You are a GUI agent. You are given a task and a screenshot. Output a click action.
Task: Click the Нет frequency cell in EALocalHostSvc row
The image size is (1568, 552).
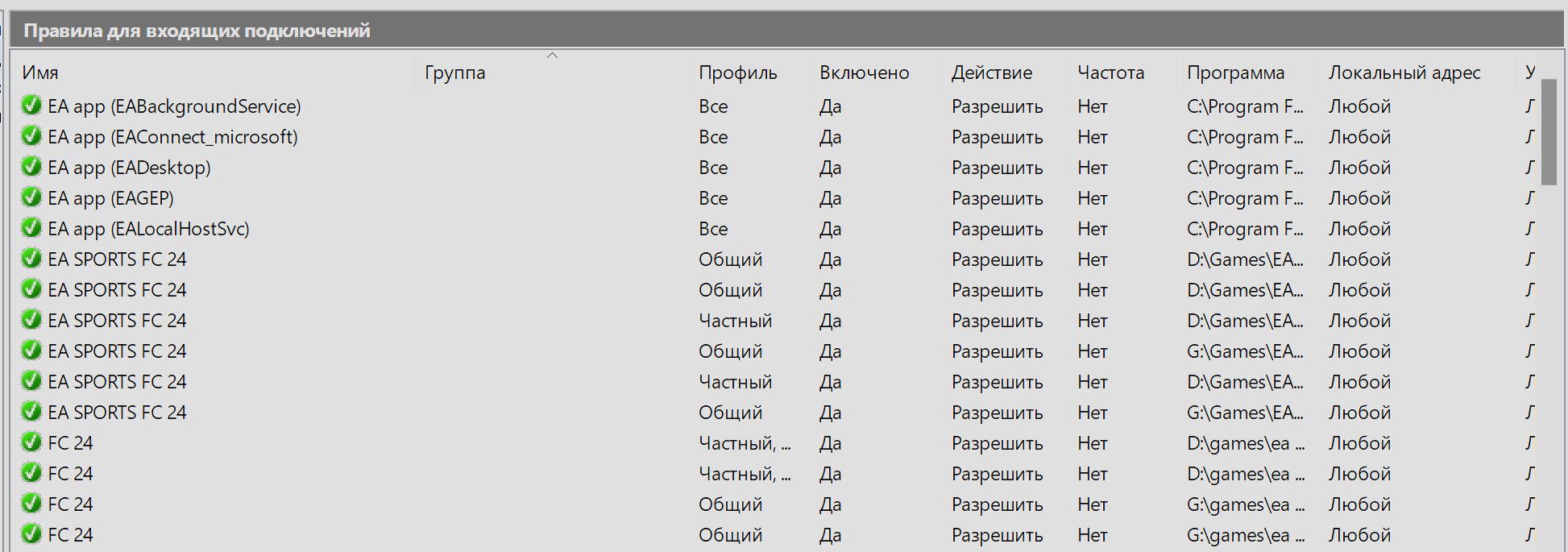click(x=1093, y=229)
